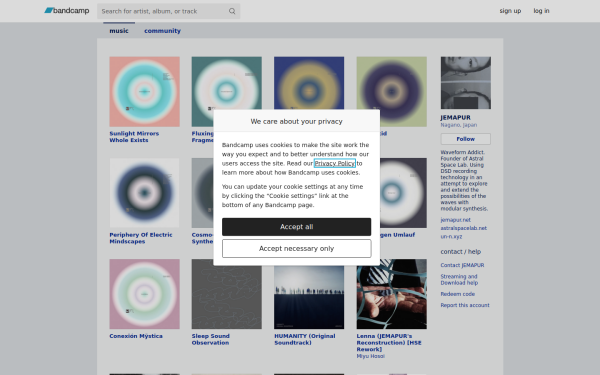Click the Redeem code link
600x375 pixels.
(458, 294)
